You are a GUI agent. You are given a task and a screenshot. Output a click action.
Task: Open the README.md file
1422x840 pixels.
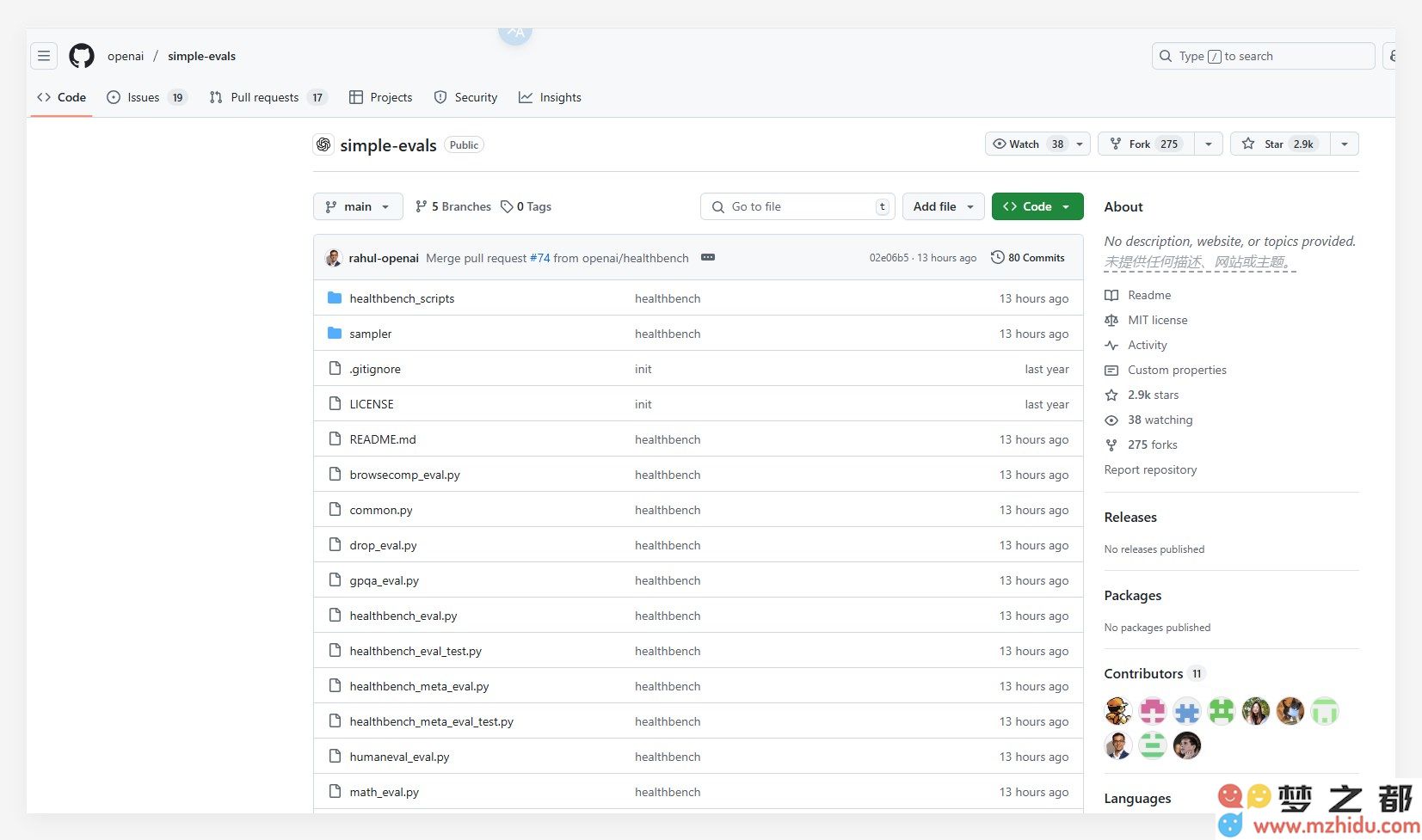pyautogui.click(x=383, y=439)
